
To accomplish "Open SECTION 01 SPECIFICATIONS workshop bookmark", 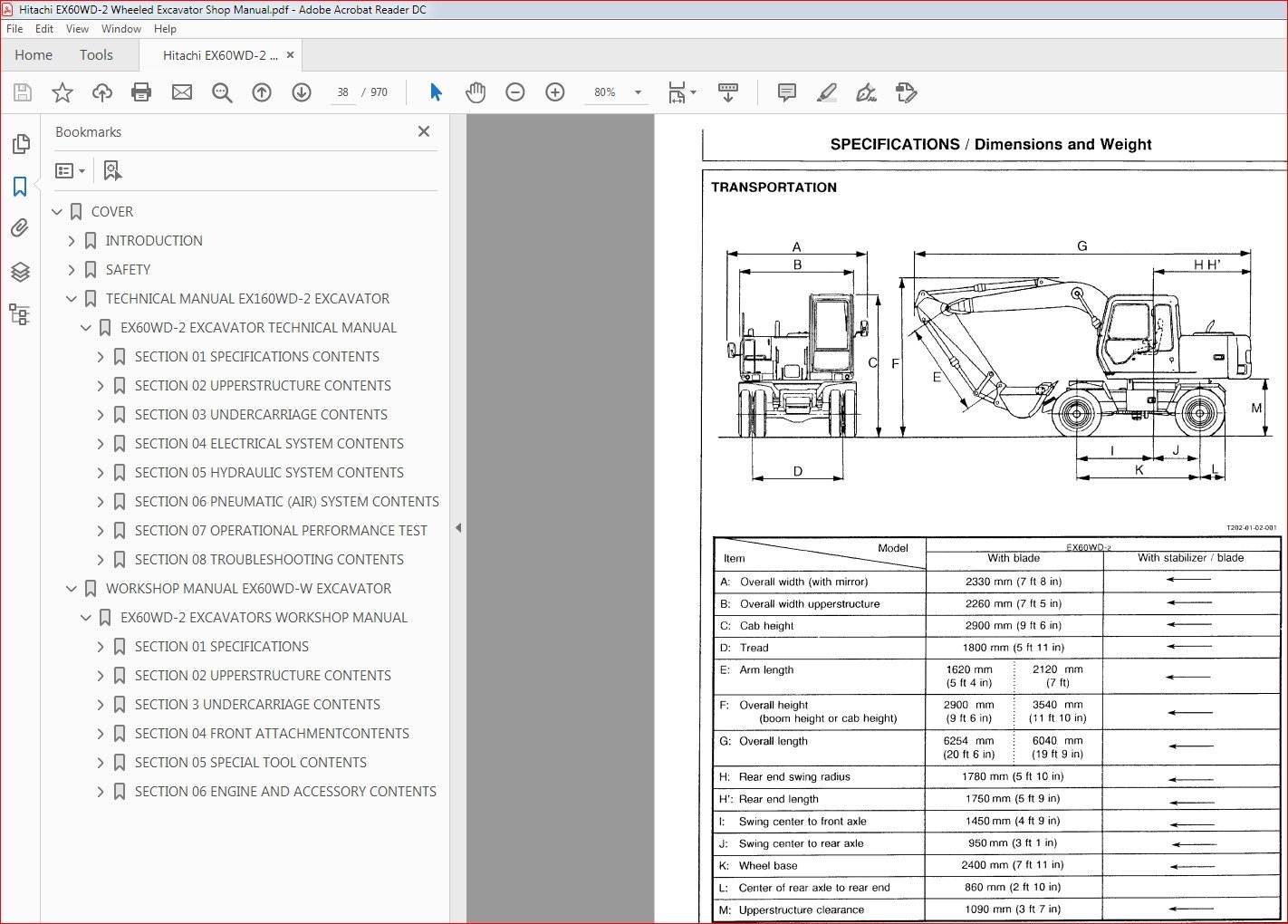I will (x=222, y=647).
